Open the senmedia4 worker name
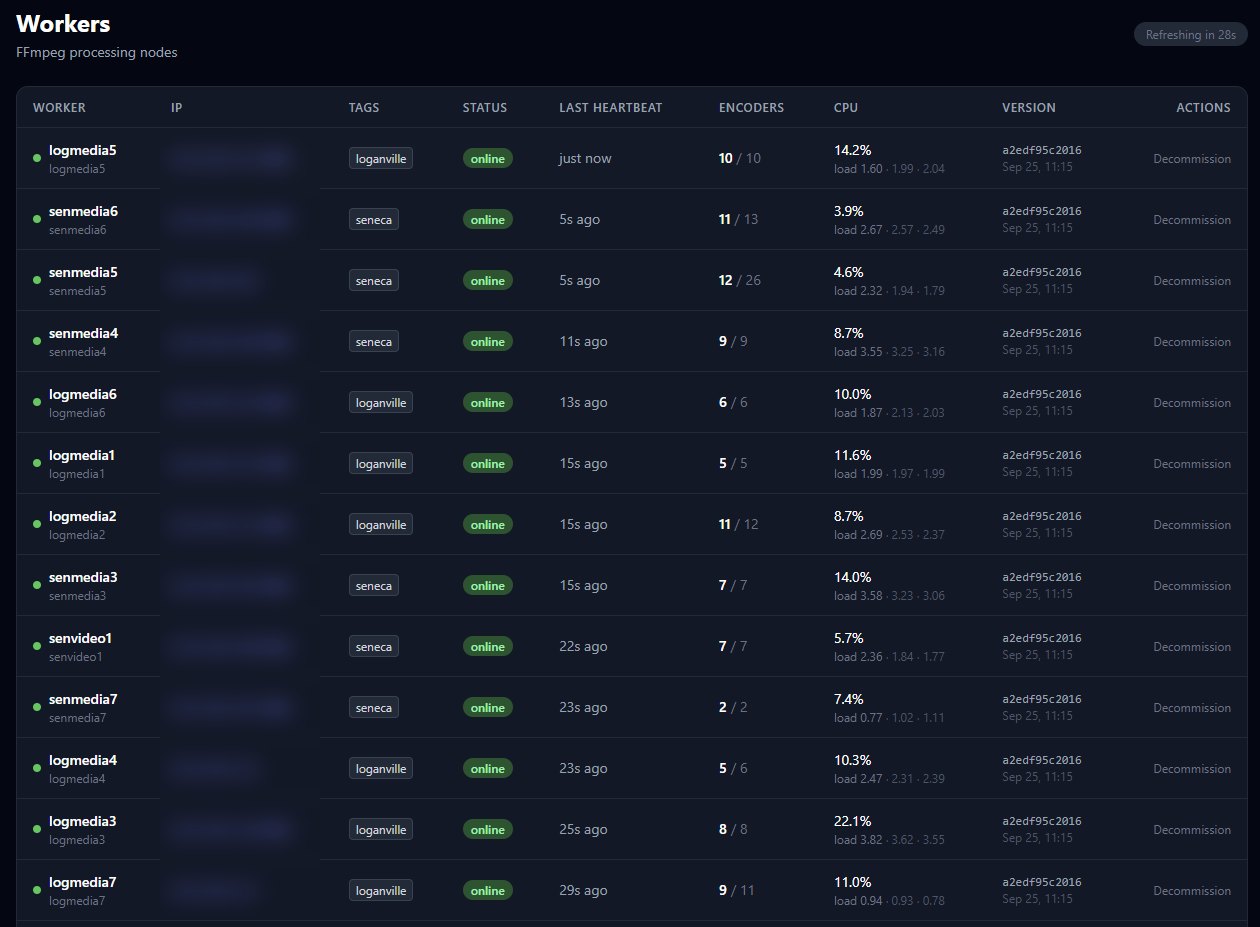This screenshot has height=927, width=1260. 83,333
